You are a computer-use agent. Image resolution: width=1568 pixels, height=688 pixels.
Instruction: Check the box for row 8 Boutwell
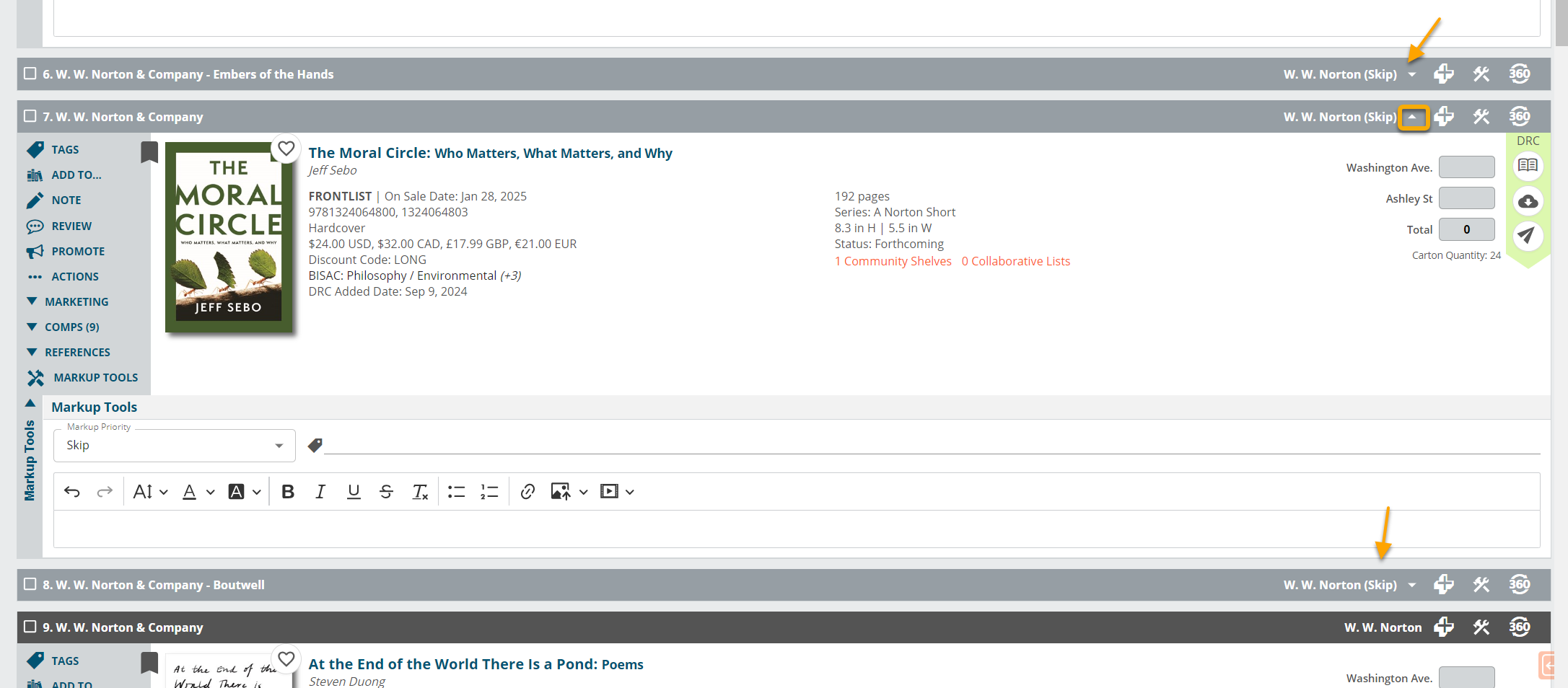[x=30, y=584]
